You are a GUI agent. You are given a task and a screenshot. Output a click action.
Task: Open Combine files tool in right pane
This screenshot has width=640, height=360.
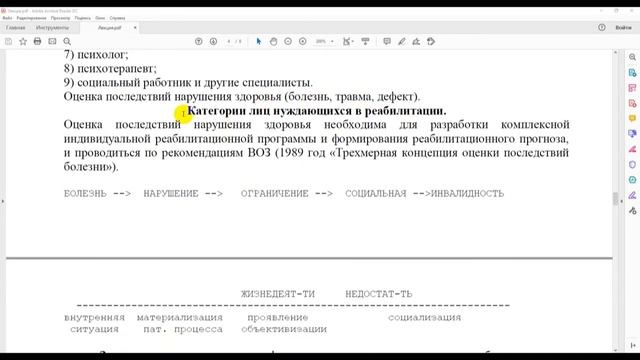pos(632,133)
